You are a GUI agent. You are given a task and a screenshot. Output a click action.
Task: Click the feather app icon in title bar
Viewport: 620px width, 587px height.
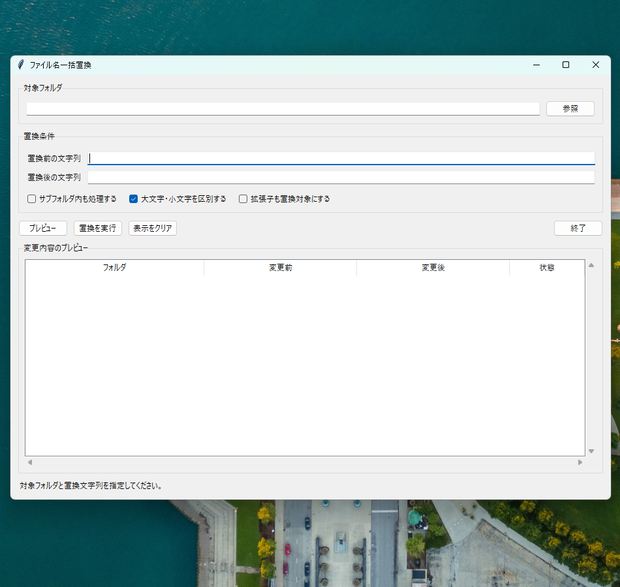(x=21, y=65)
